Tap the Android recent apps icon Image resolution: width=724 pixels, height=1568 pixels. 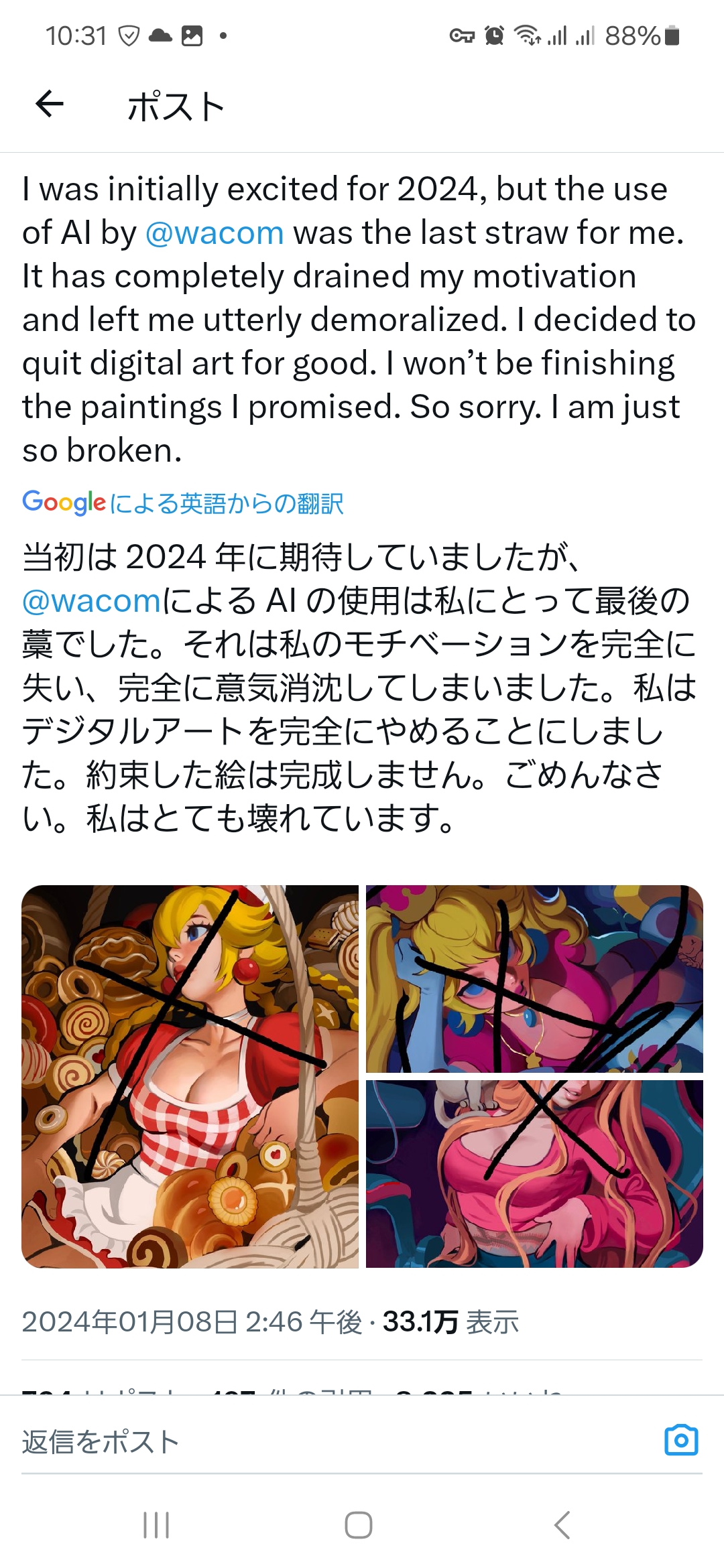coord(156,1525)
